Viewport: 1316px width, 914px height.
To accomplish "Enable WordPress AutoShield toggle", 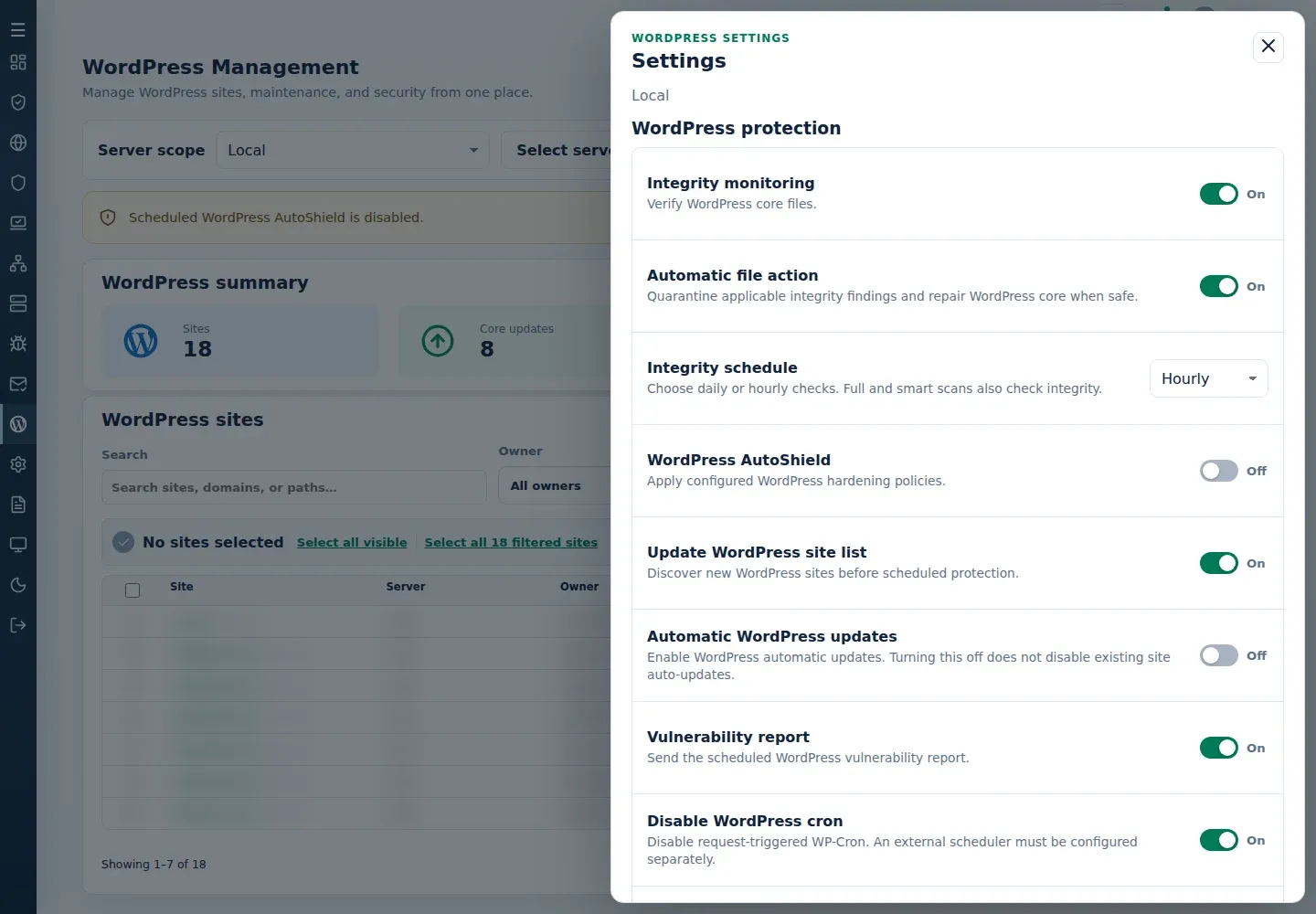I will tap(1219, 471).
